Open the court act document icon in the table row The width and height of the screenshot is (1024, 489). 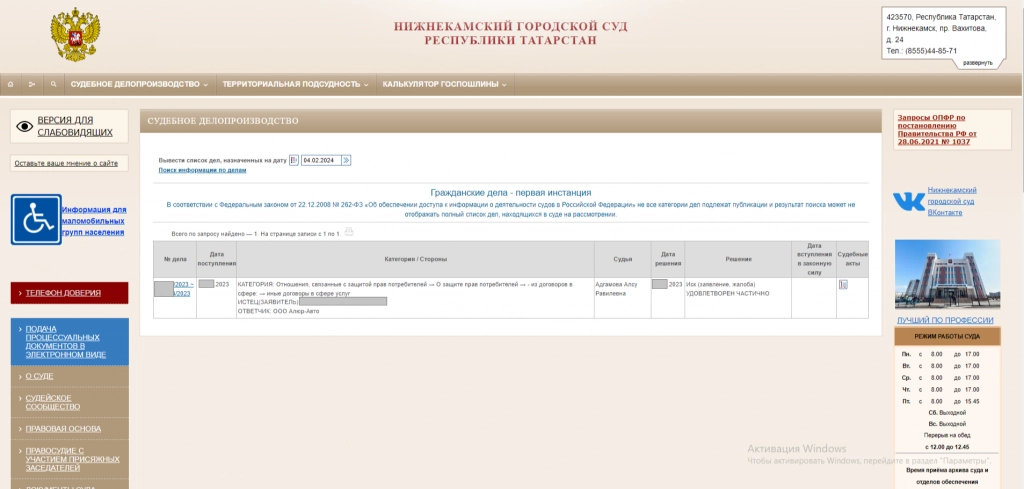843,285
